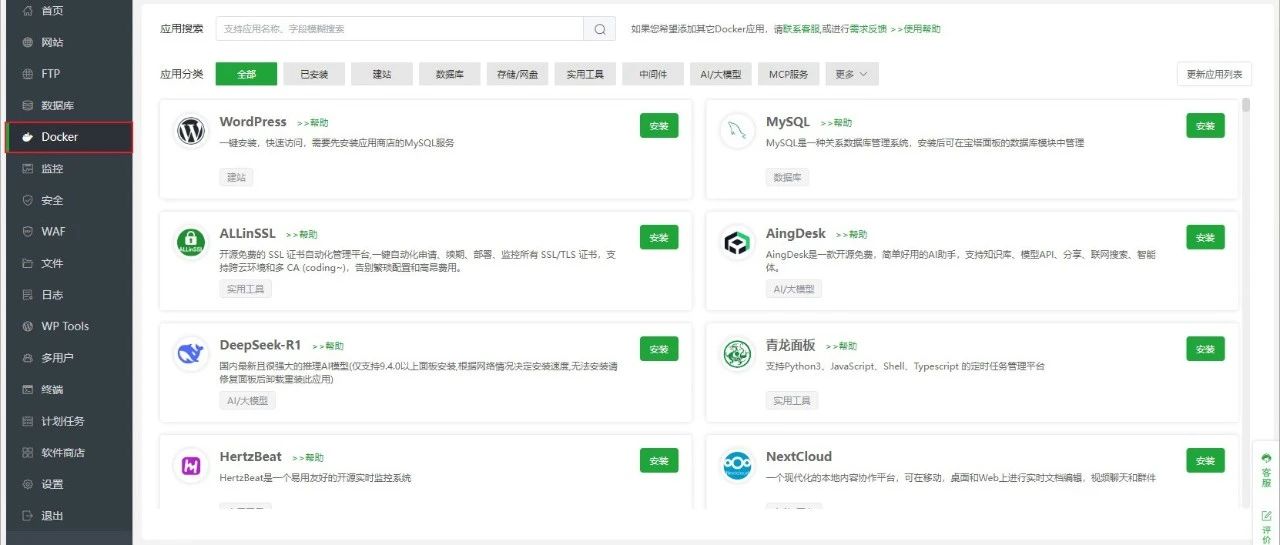This screenshot has width=1280, height=545.
Task: Open the MySQL >>帮助 link
Action: pos(836,123)
